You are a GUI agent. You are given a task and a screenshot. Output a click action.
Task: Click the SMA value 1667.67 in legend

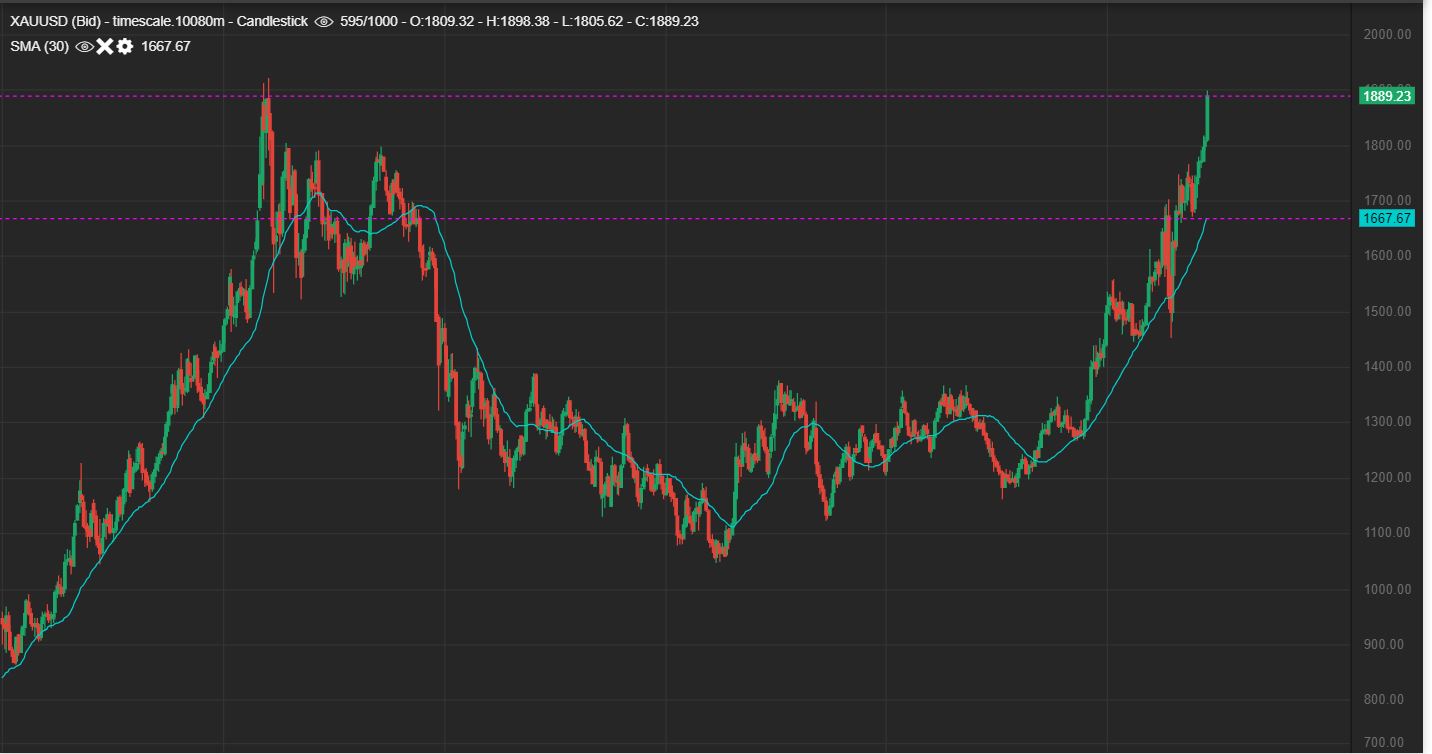[x=166, y=46]
